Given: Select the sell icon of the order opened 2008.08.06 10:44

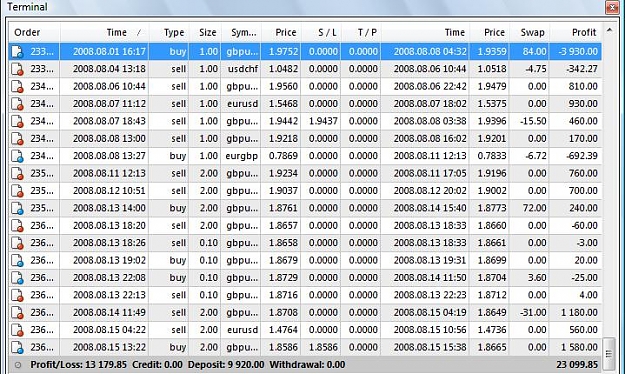Looking at the screenshot, I should [x=17, y=87].
